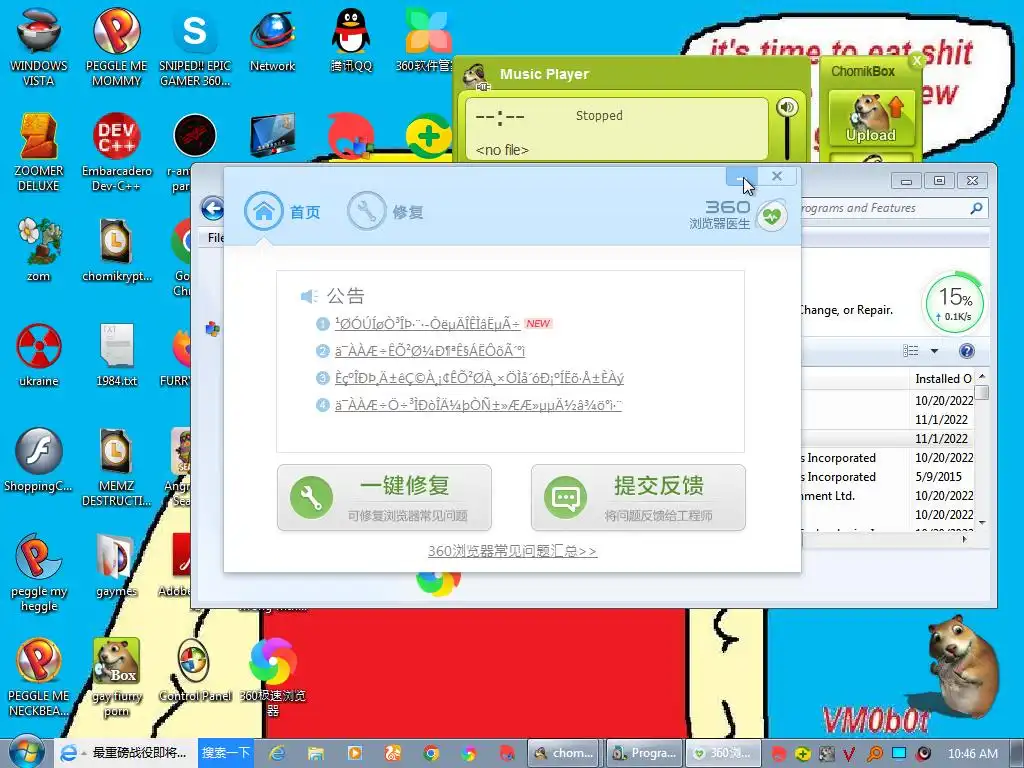Image resolution: width=1024 pixels, height=768 pixels.
Task: Close the ChomikBox widget with green X
Action: (x=917, y=60)
